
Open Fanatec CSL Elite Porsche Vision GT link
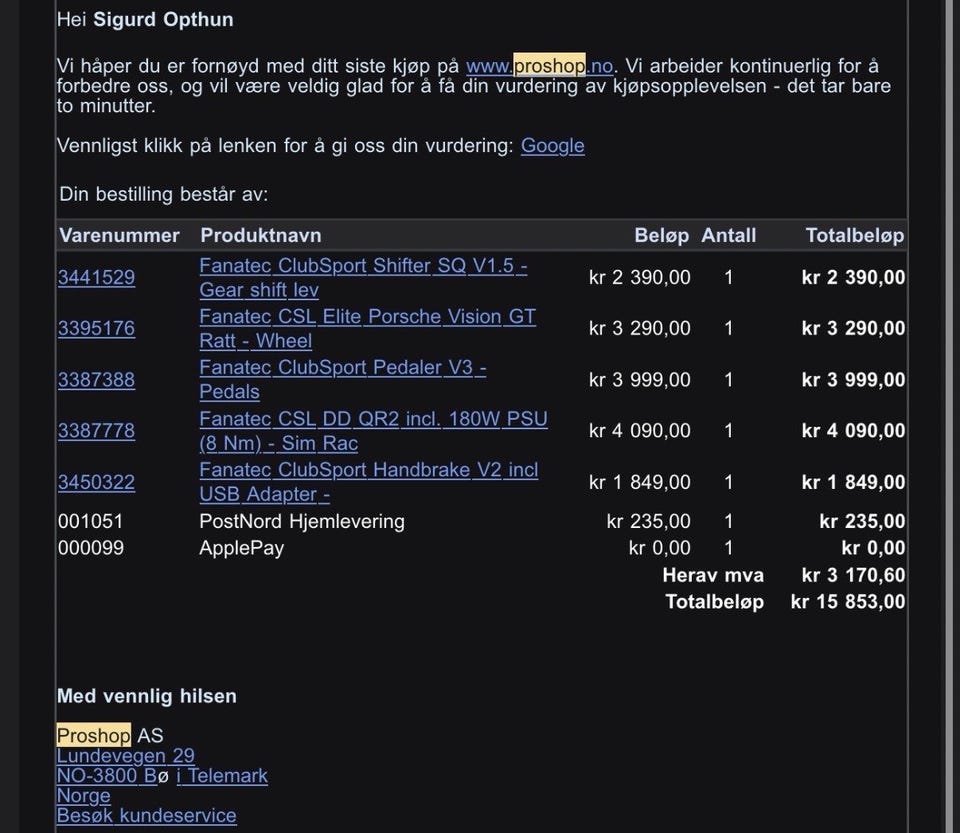[x=367, y=328]
